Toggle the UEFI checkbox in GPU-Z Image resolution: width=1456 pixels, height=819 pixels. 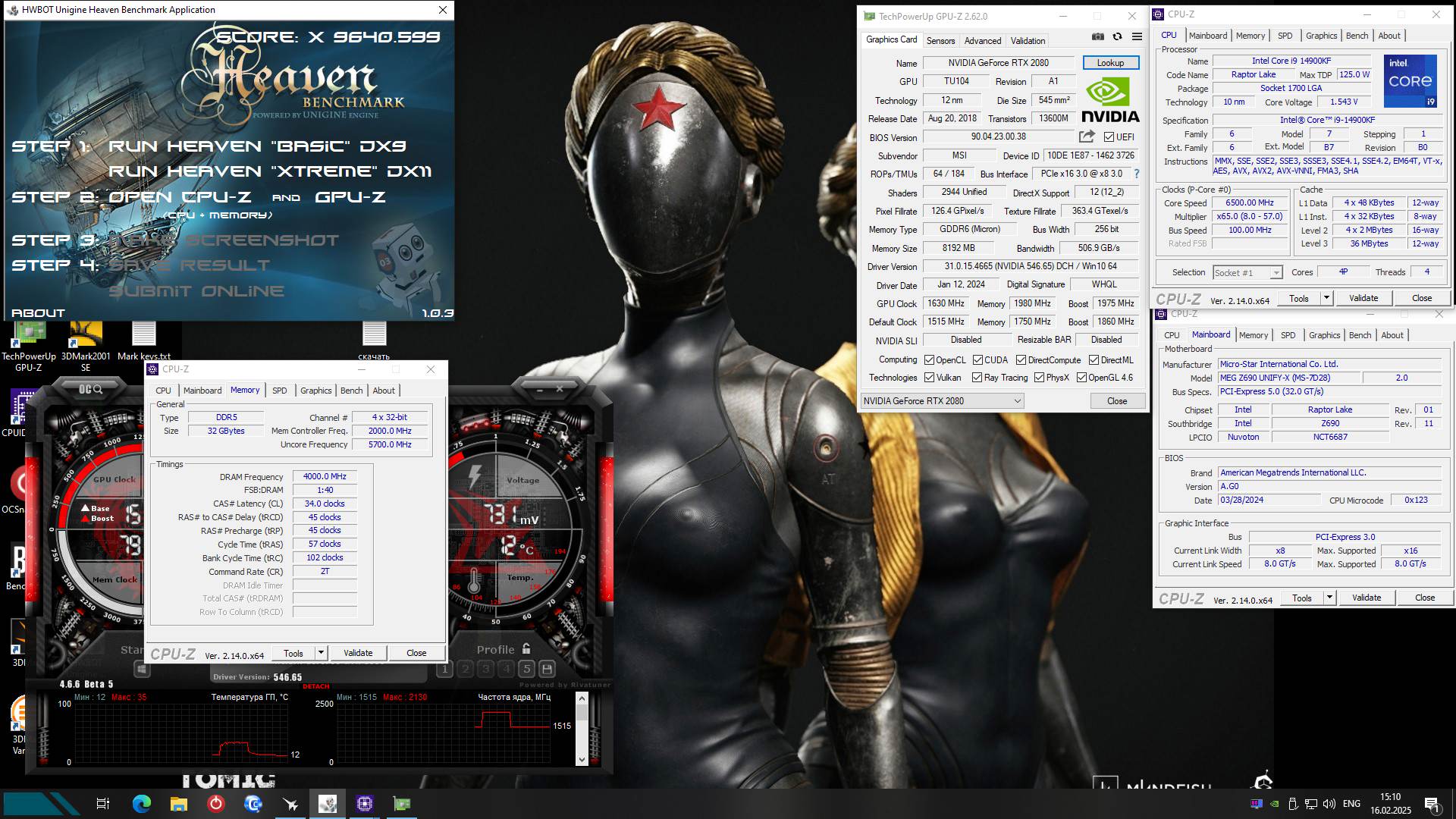1109,137
